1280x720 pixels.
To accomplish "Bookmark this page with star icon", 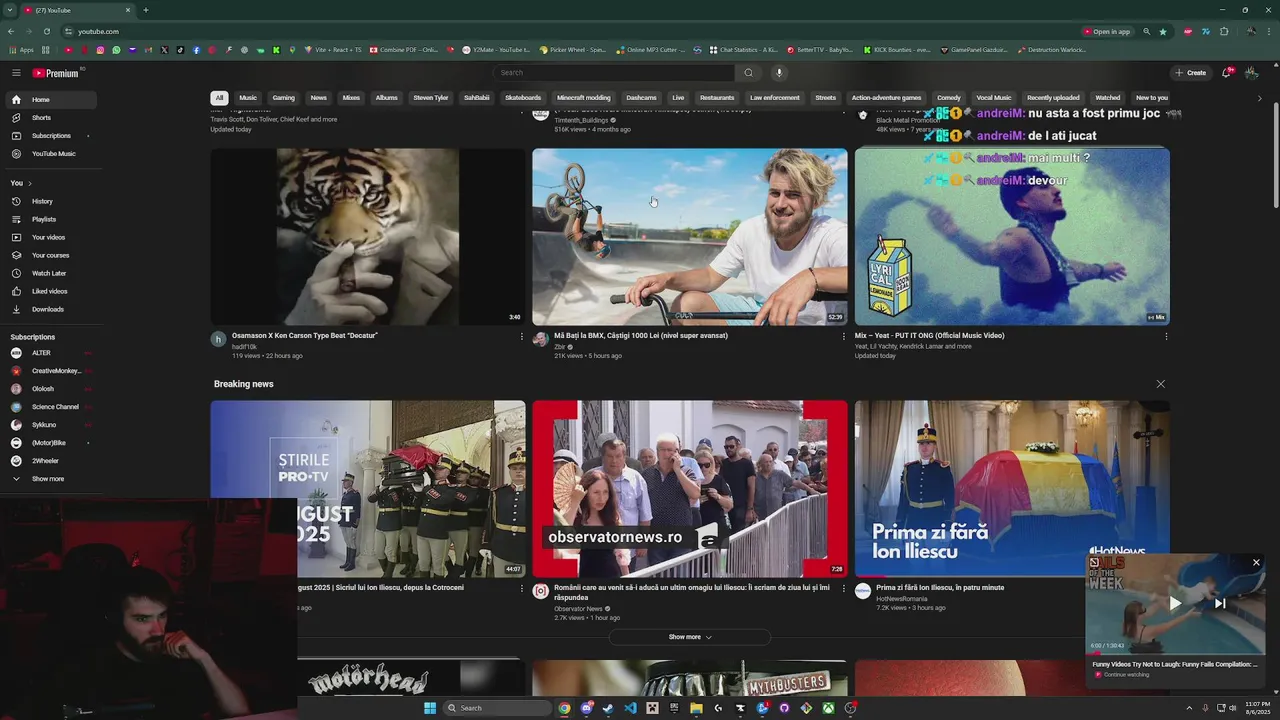I will 1163,31.
